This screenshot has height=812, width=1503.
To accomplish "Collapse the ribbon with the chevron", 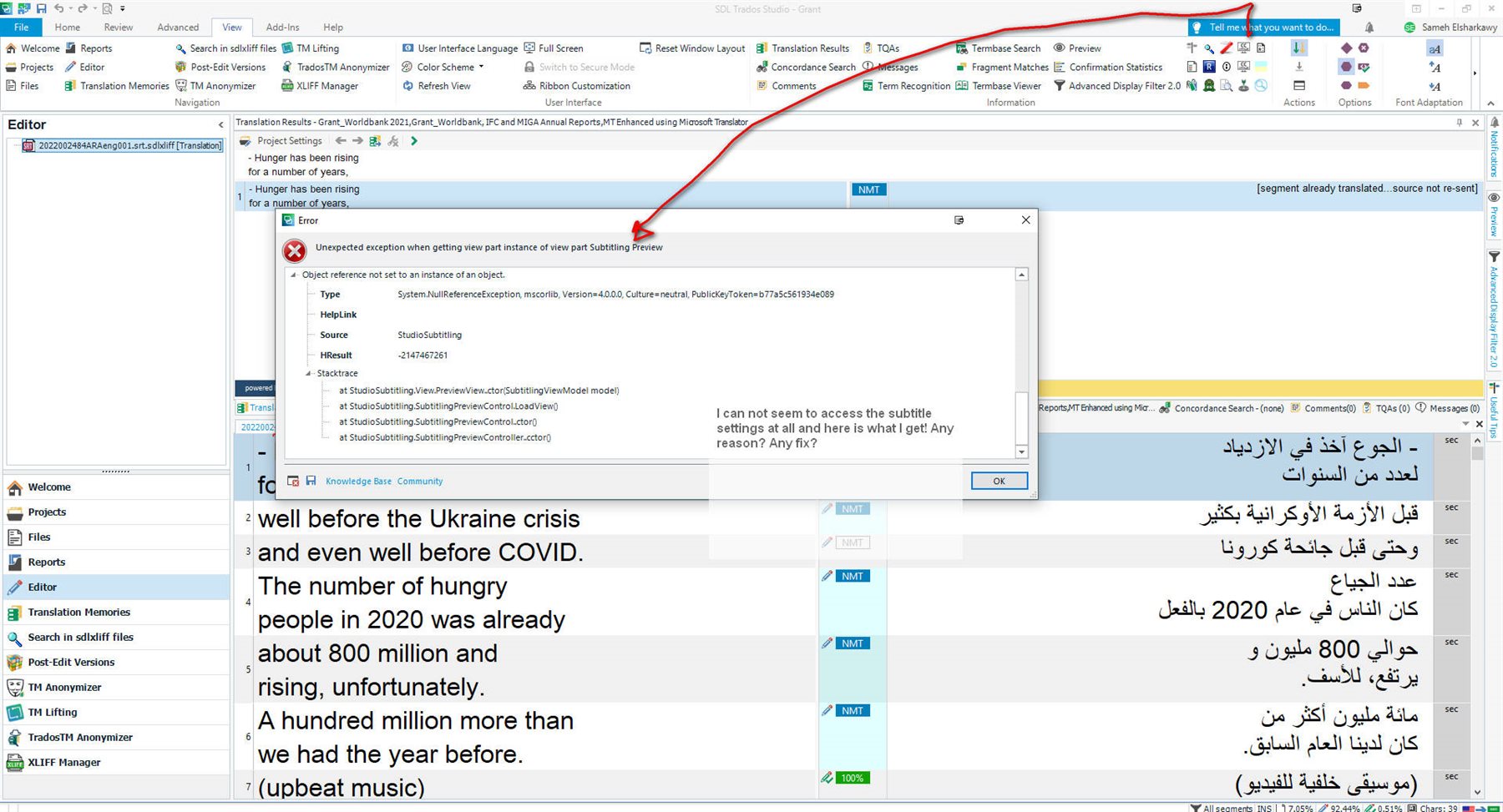I will tap(1490, 103).
